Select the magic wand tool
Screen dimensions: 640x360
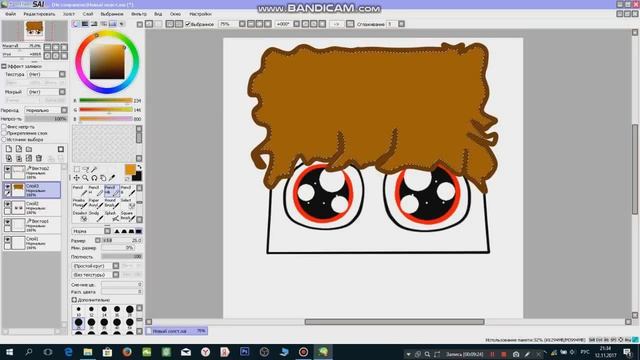94,169
